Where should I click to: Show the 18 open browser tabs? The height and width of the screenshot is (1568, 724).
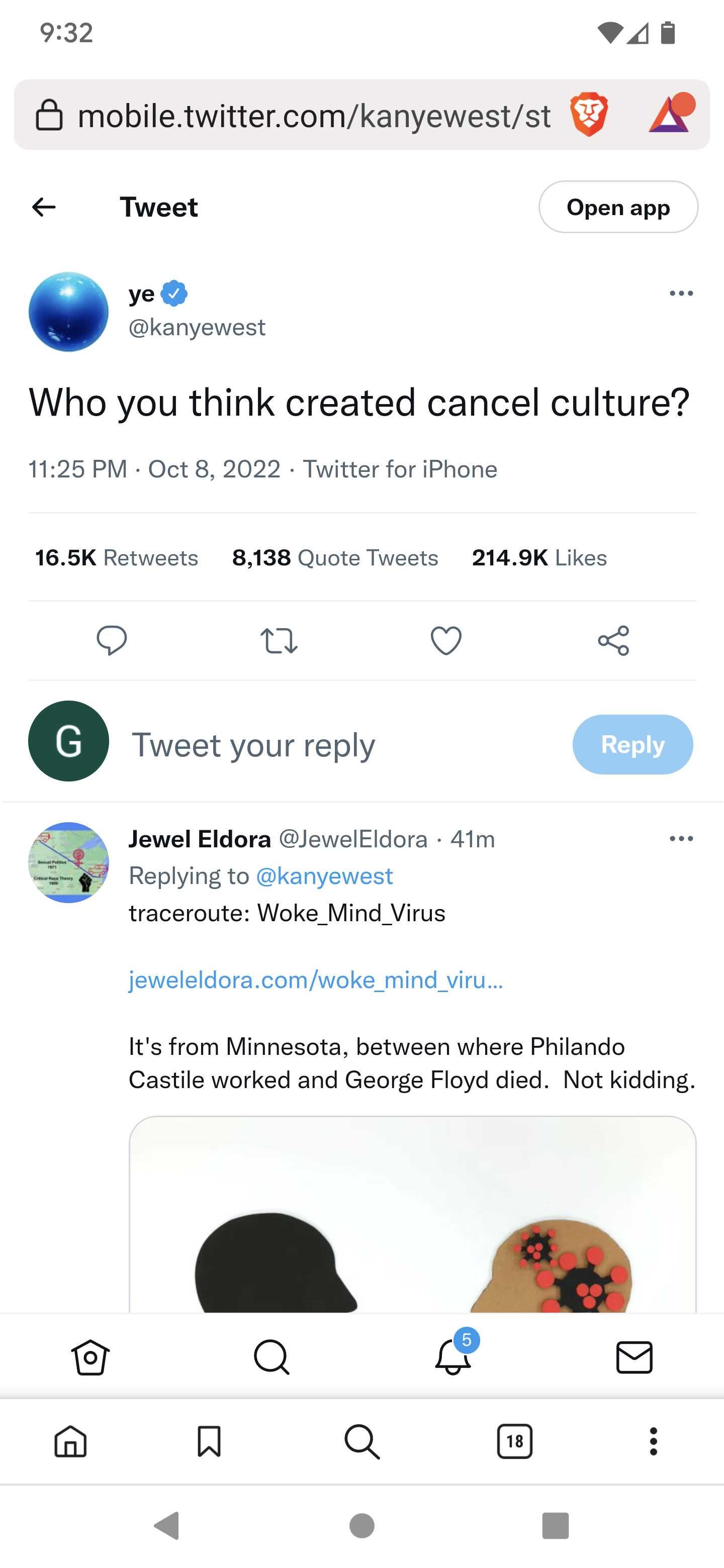[x=514, y=1441]
